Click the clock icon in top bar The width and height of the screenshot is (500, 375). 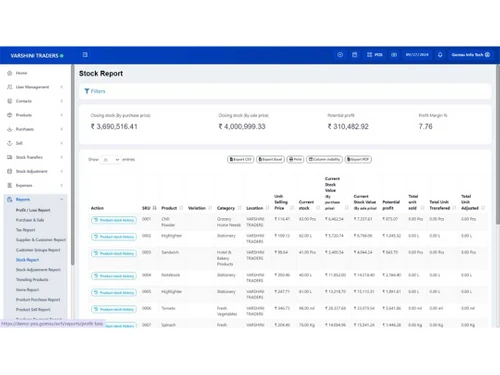pos(340,55)
